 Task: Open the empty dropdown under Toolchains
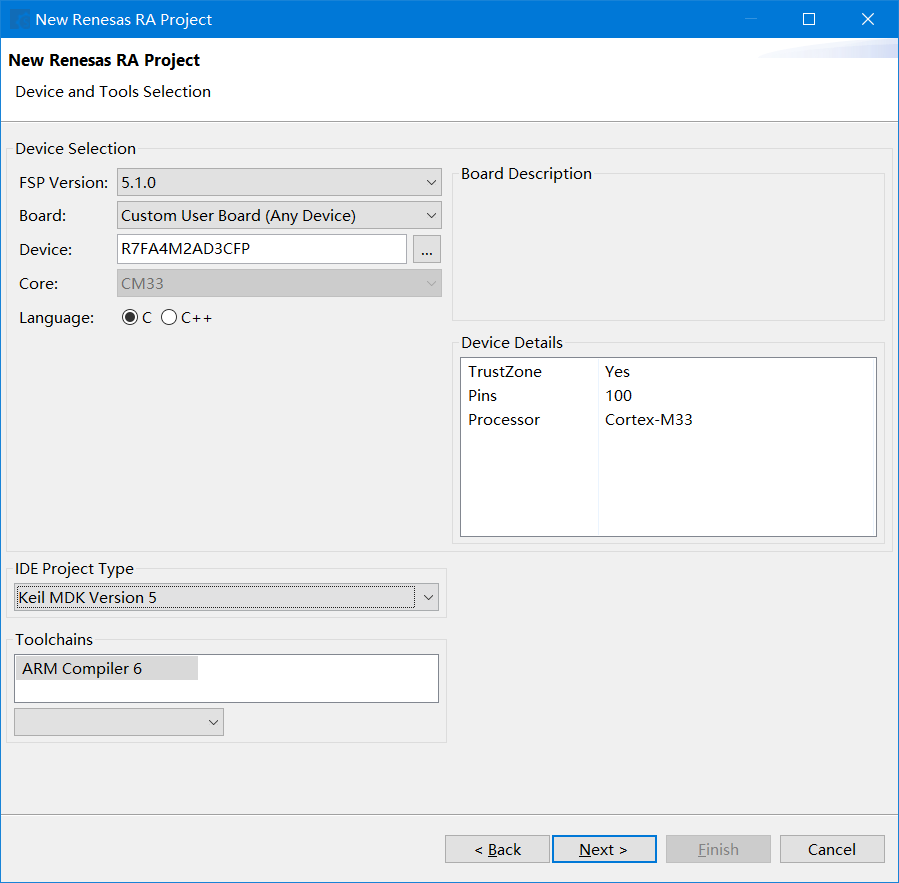tap(119, 722)
